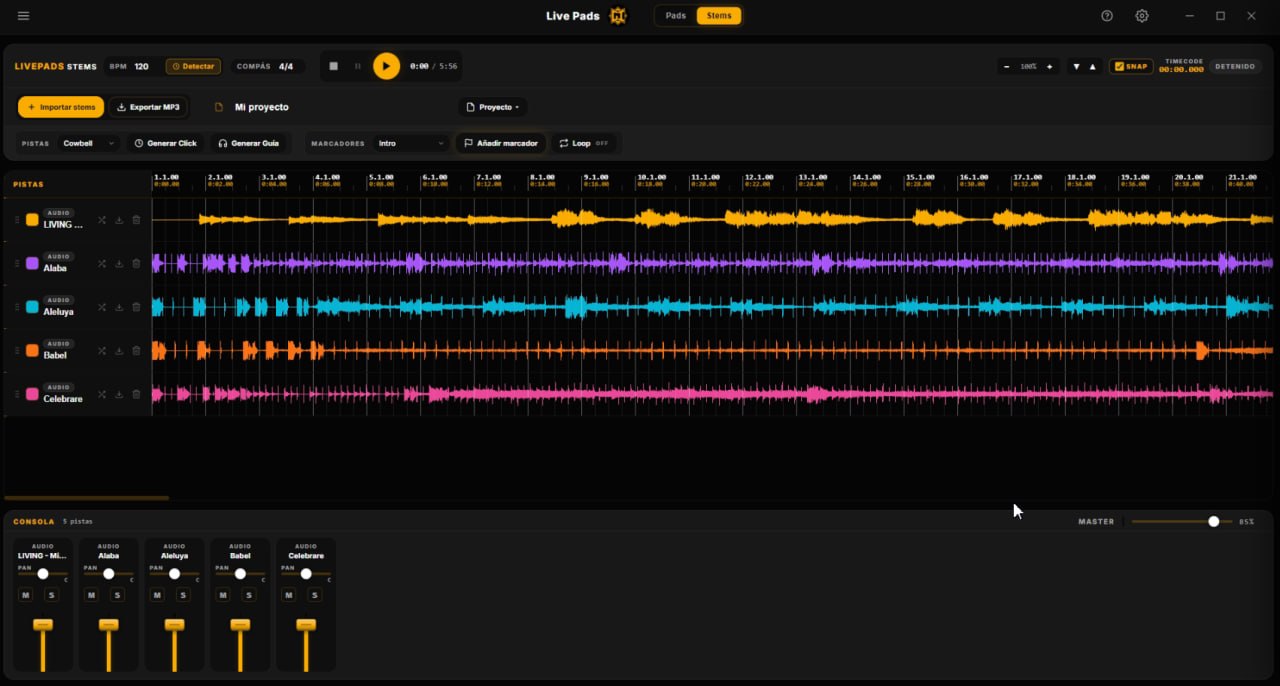Click Generar Guía button
Screen dimensions: 1280x686
coord(249,143)
